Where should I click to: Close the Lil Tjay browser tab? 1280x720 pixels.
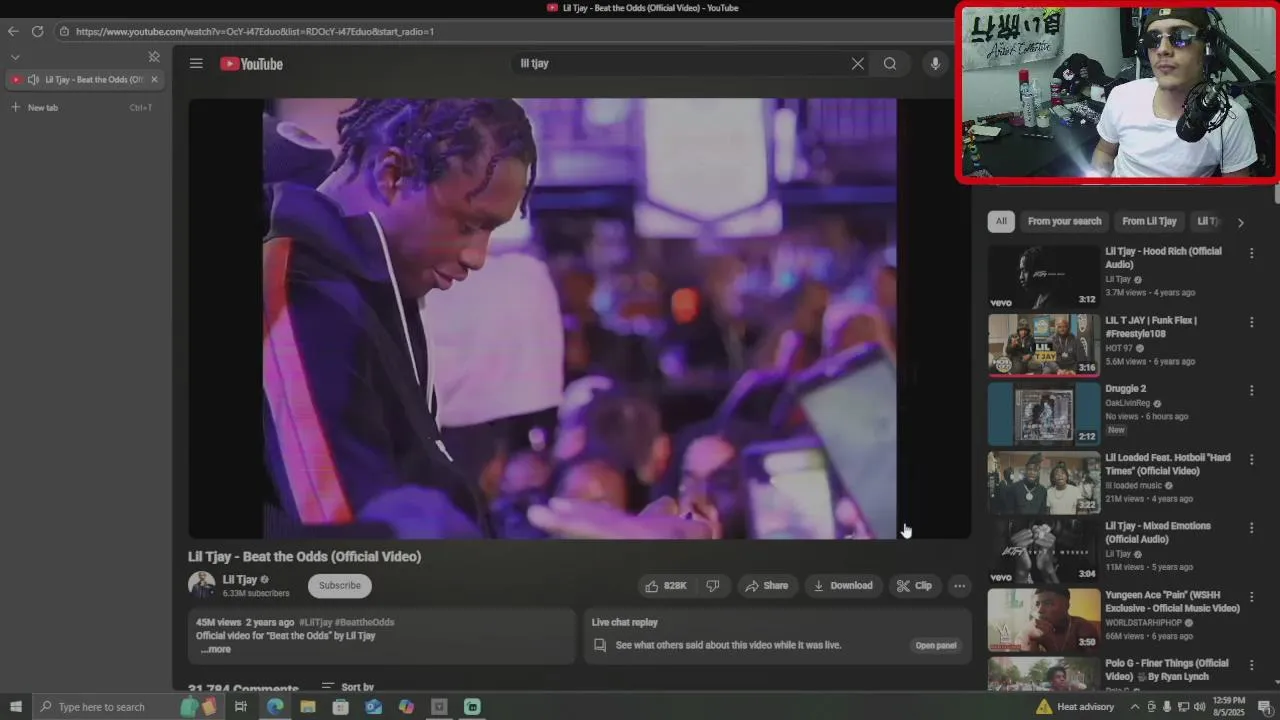click(x=154, y=79)
